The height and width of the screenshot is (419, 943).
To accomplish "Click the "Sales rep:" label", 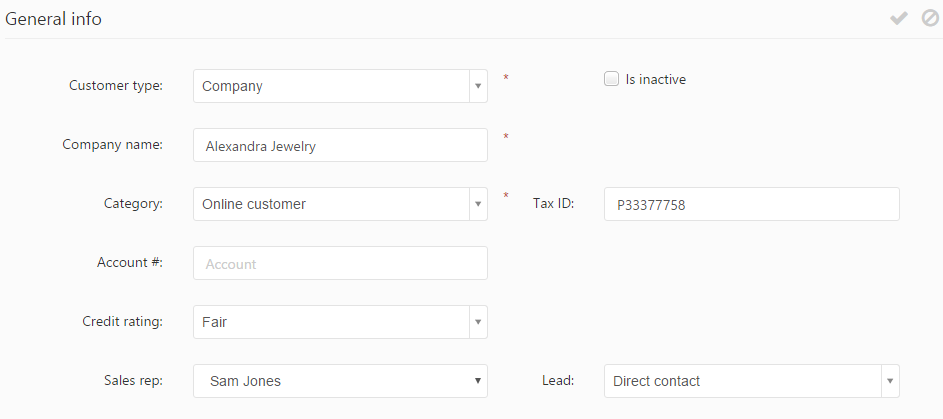I will pyautogui.click(x=133, y=381).
